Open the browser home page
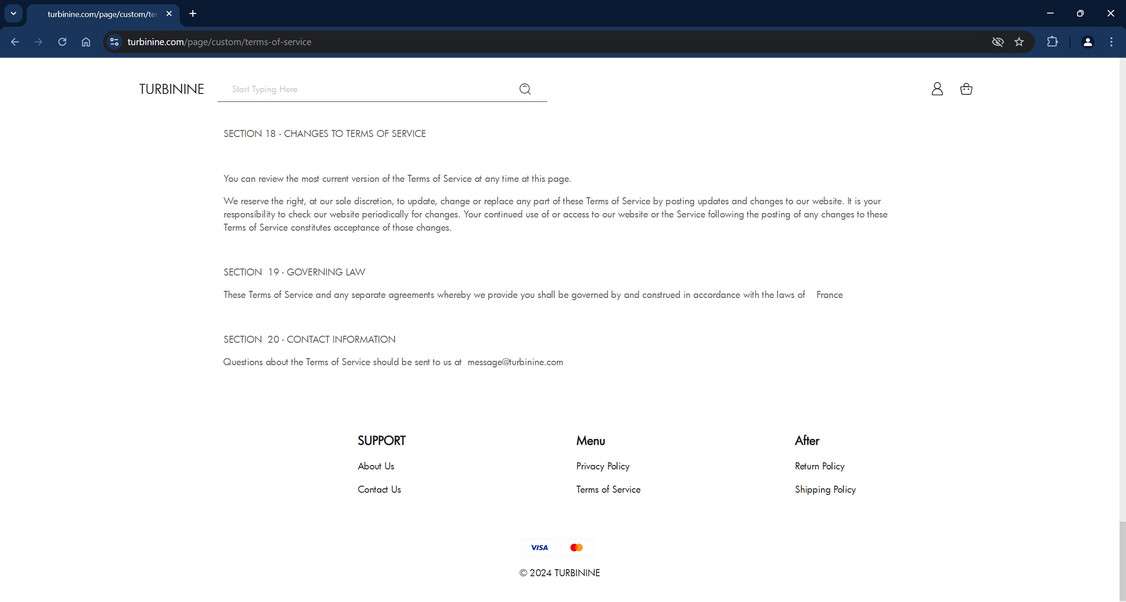The width and height of the screenshot is (1126, 602). [x=86, y=42]
